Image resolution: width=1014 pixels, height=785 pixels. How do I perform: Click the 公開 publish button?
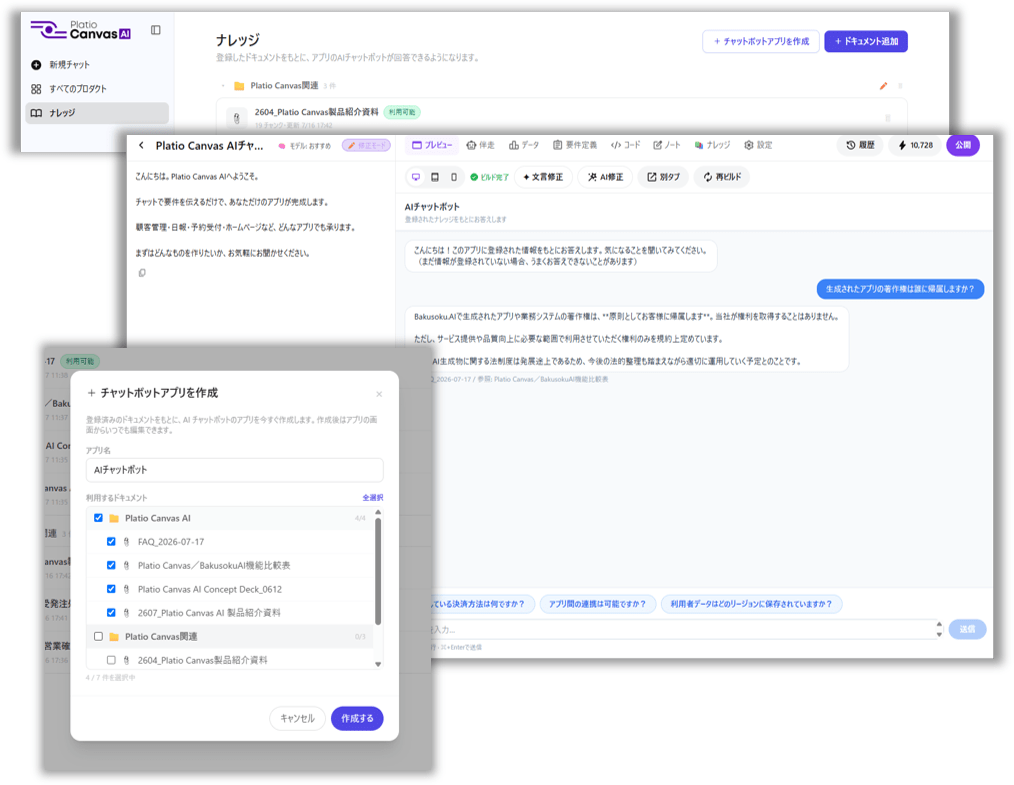coord(963,145)
